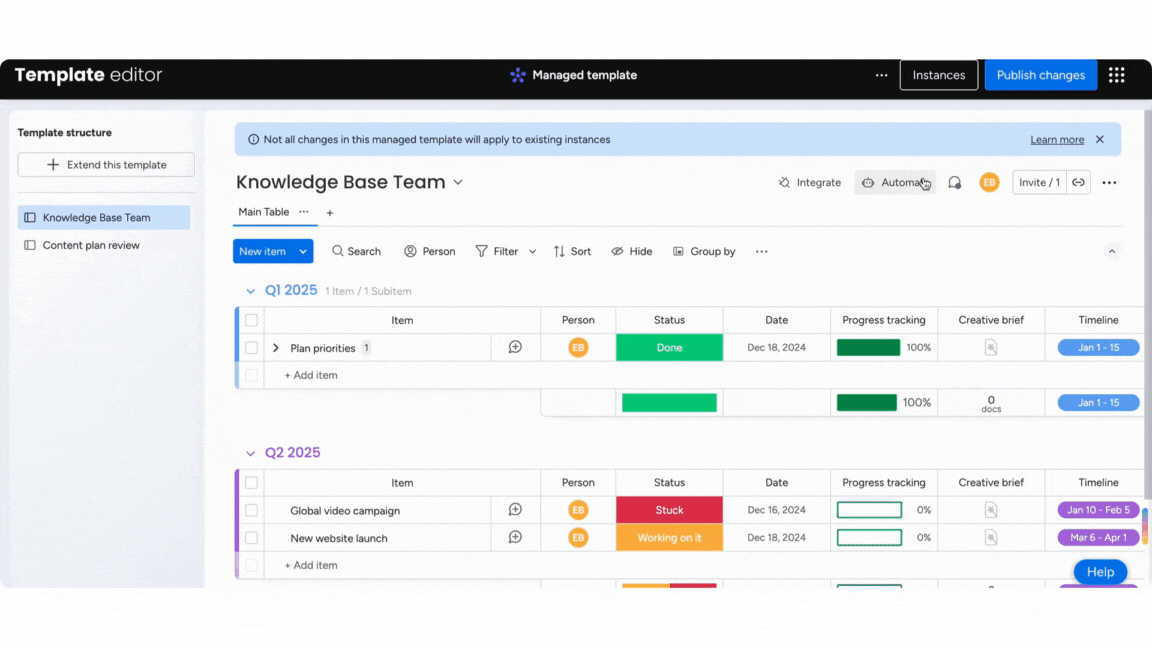Open the Search tool in board toolbar
This screenshot has width=1152, height=648.
356,251
